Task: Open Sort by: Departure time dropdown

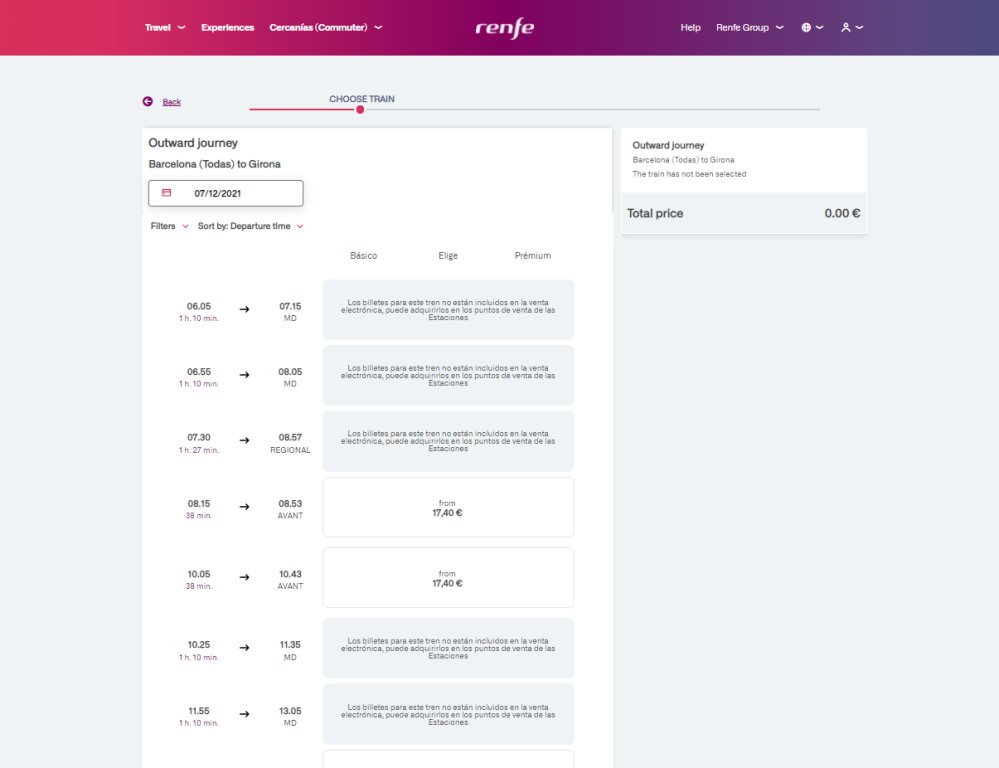Action: [x=250, y=226]
